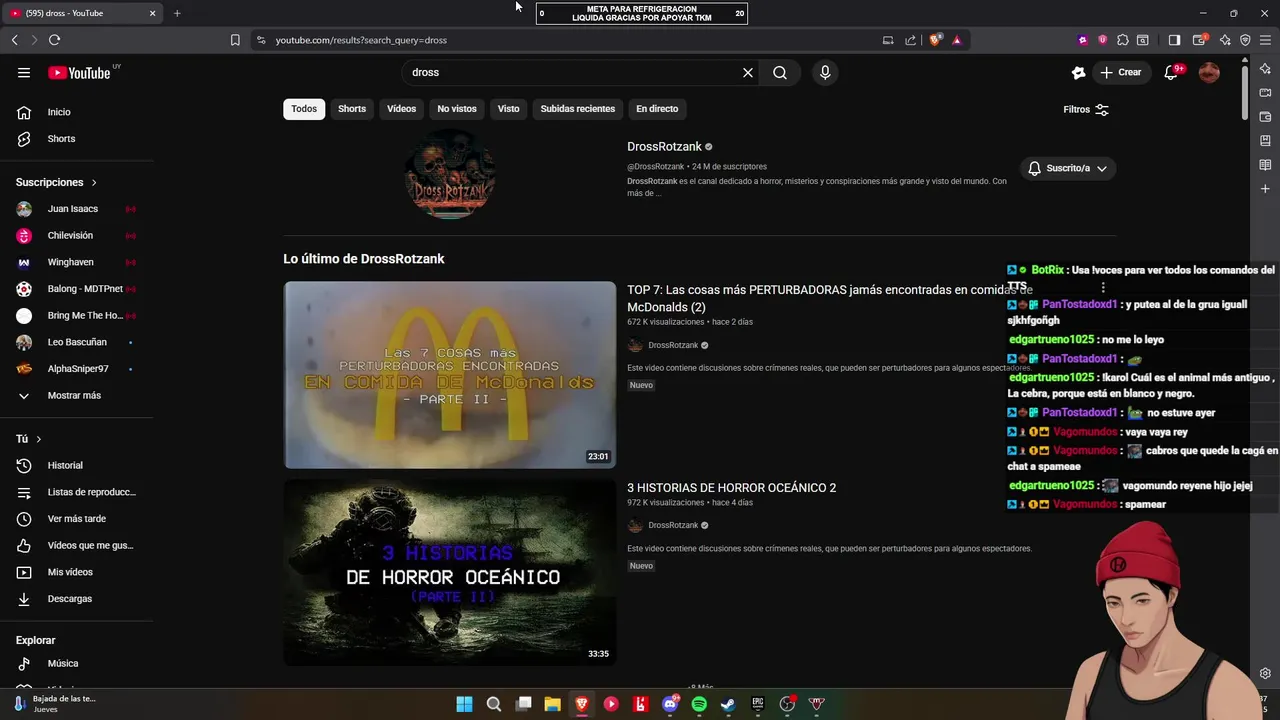The width and height of the screenshot is (1280, 720).
Task: Open Brave Talk in the right sidebar
Action: click(1265, 93)
